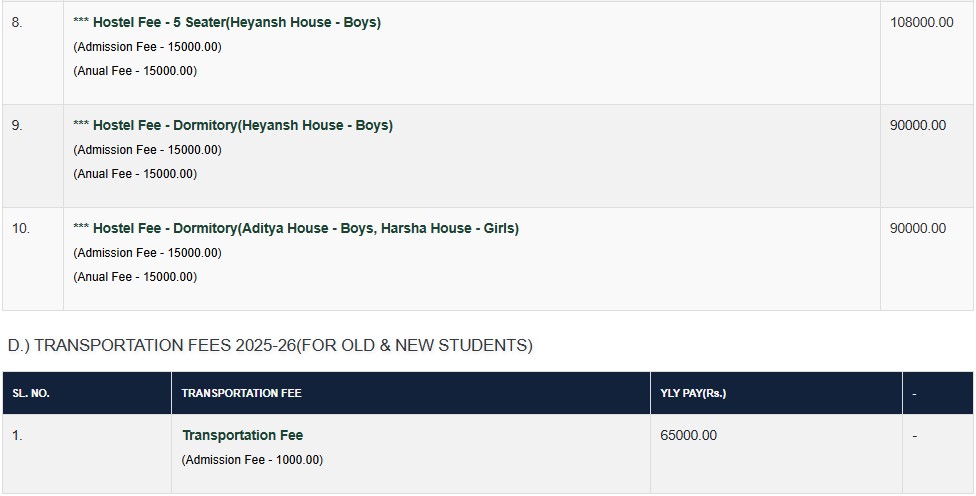
Task: Select the 108000.00 hostel fee amount
Action: point(921,22)
